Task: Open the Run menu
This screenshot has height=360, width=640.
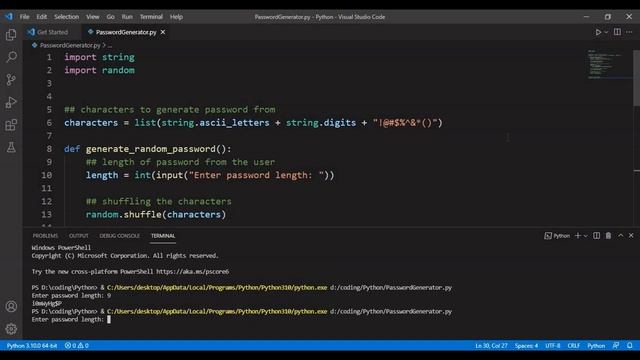Action: pyautogui.click(x=127, y=17)
